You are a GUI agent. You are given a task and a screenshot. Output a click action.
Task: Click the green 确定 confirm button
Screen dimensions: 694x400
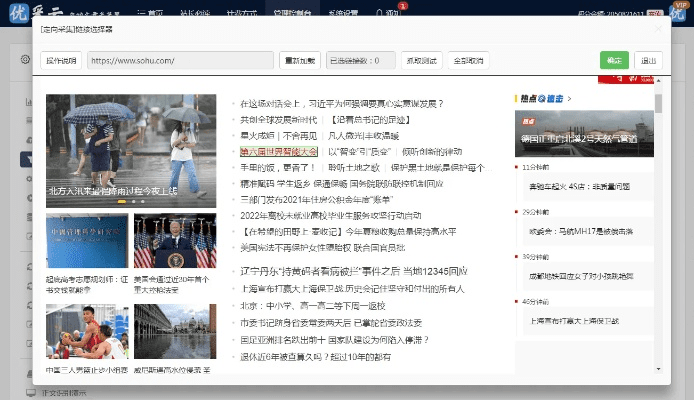(x=614, y=60)
